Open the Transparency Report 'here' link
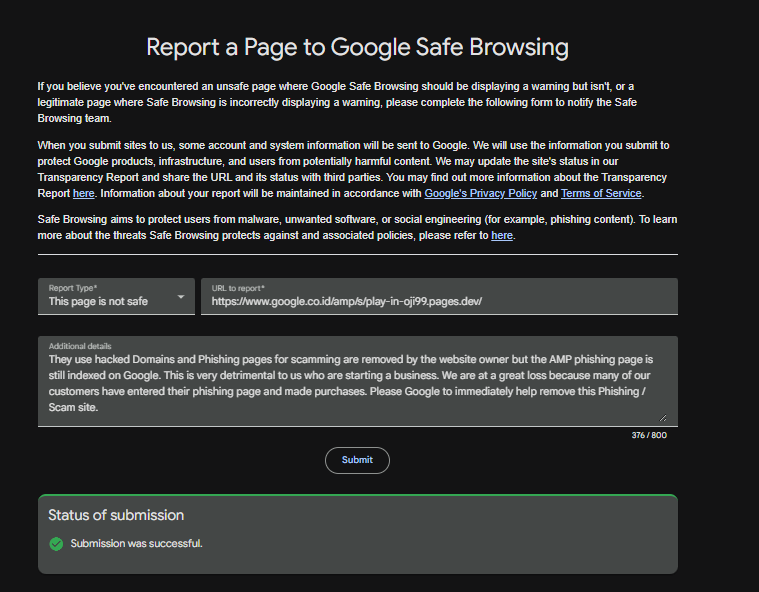The width and height of the screenshot is (759, 592). coord(84,193)
